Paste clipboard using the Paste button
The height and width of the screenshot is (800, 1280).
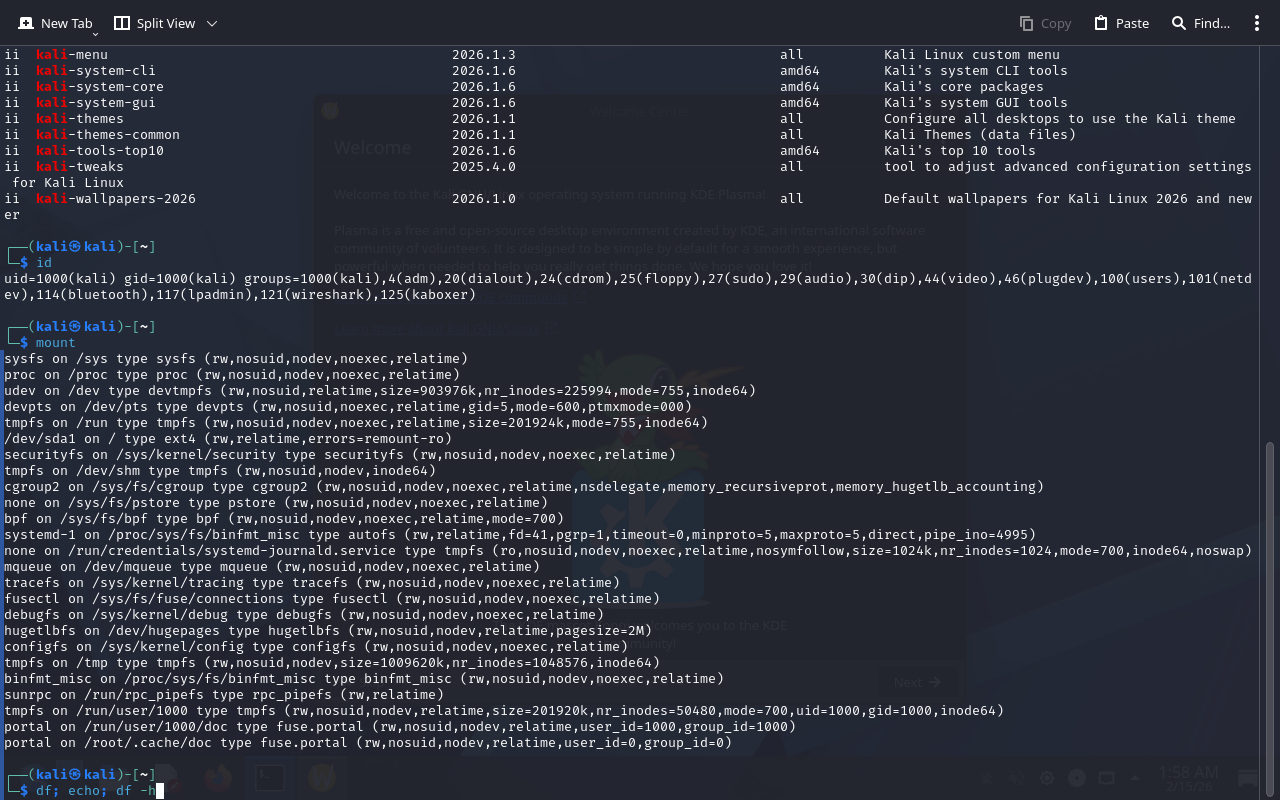(x=1121, y=23)
